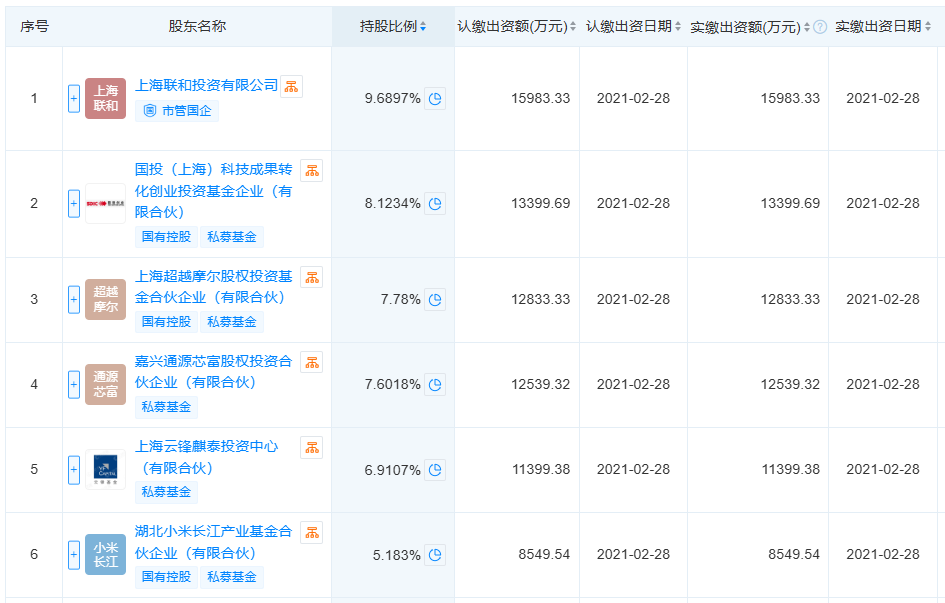This screenshot has width=945, height=603.
Task: Click pie chart icon beside 5.183%
Action: pos(435,555)
